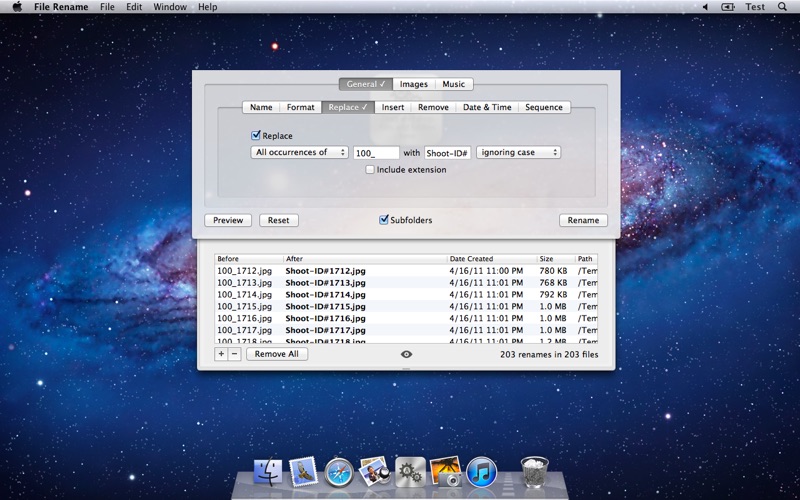
Task: Toggle the eye preview icon
Action: pyautogui.click(x=407, y=354)
